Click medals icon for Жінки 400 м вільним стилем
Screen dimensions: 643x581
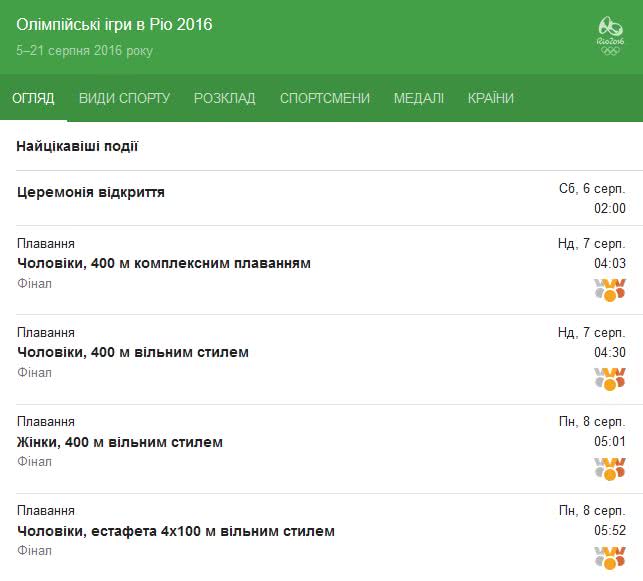coord(610,469)
